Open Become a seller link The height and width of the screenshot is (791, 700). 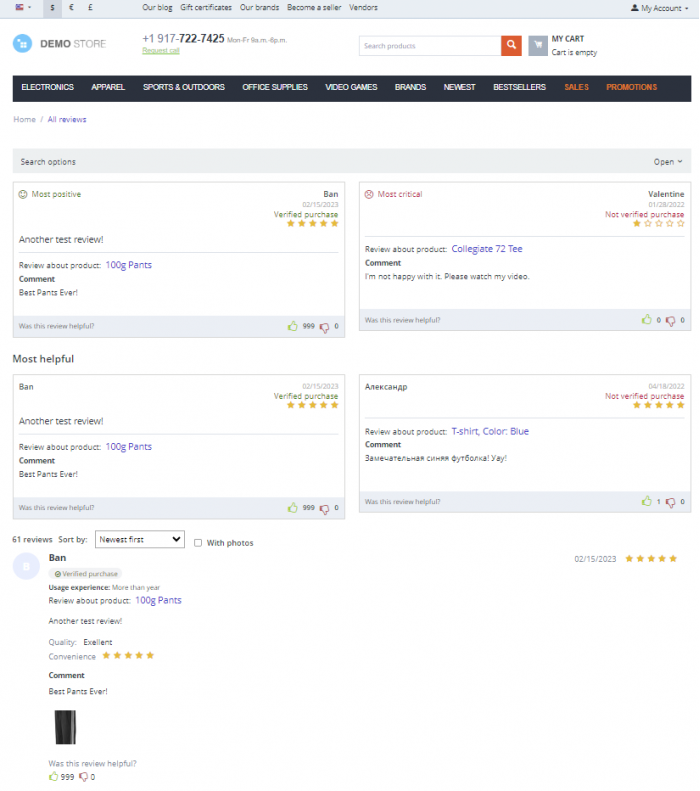tap(314, 8)
